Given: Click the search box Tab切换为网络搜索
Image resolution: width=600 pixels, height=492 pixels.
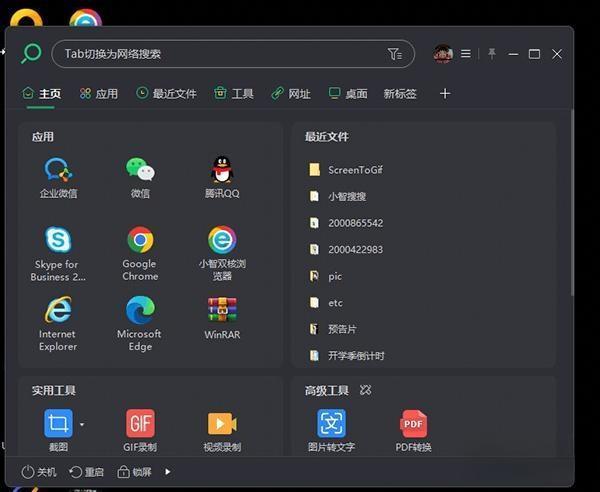Looking at the screenshot, I should 233,54.
